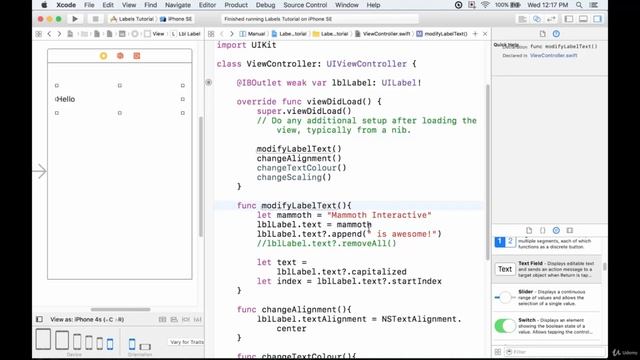Click View as: iPhone 4s button

coord(87,319)
